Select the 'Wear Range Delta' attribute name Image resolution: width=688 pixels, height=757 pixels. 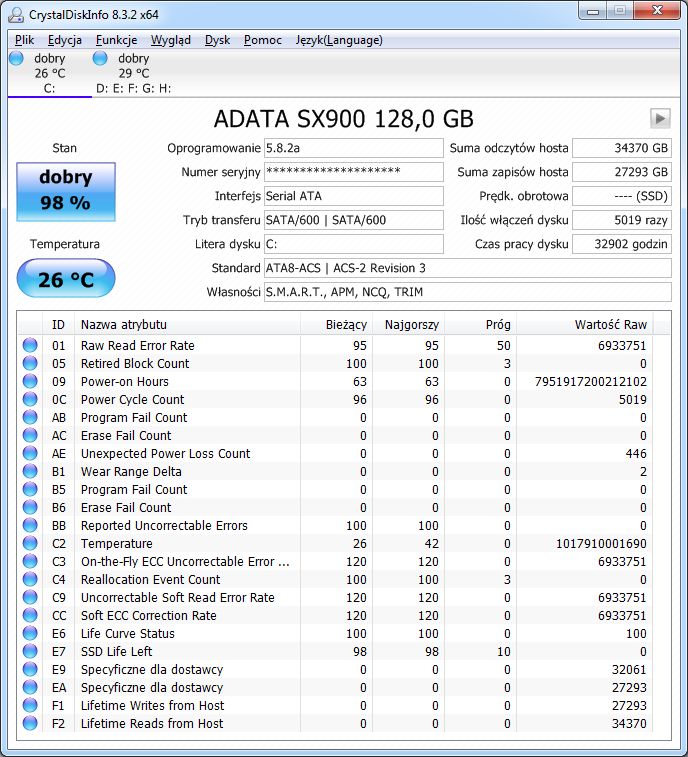pos(131,471)
